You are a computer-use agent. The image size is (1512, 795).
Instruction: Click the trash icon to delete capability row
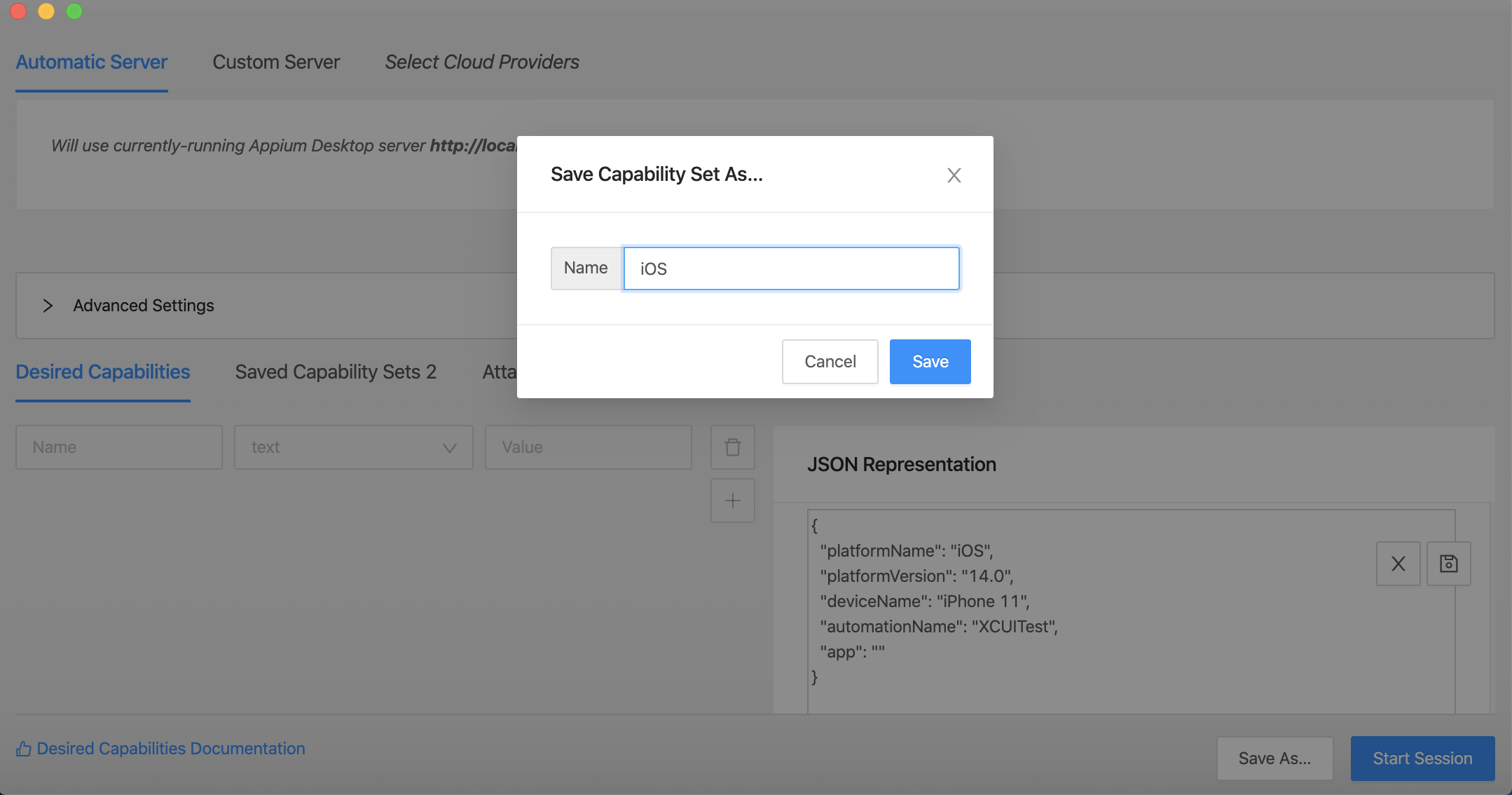click(732, 447)
